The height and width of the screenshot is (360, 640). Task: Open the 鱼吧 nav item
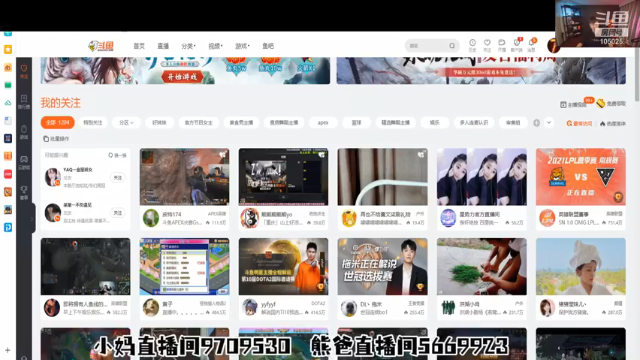[x=268, y=46]
